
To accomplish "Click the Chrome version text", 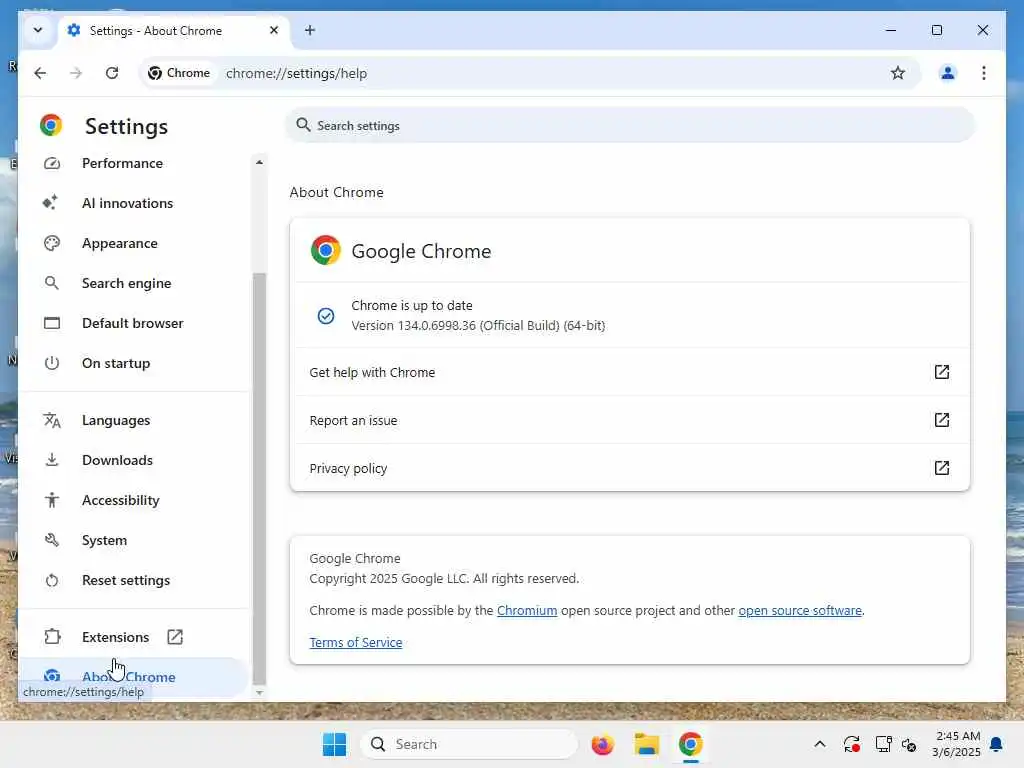I will pos(478,325).
